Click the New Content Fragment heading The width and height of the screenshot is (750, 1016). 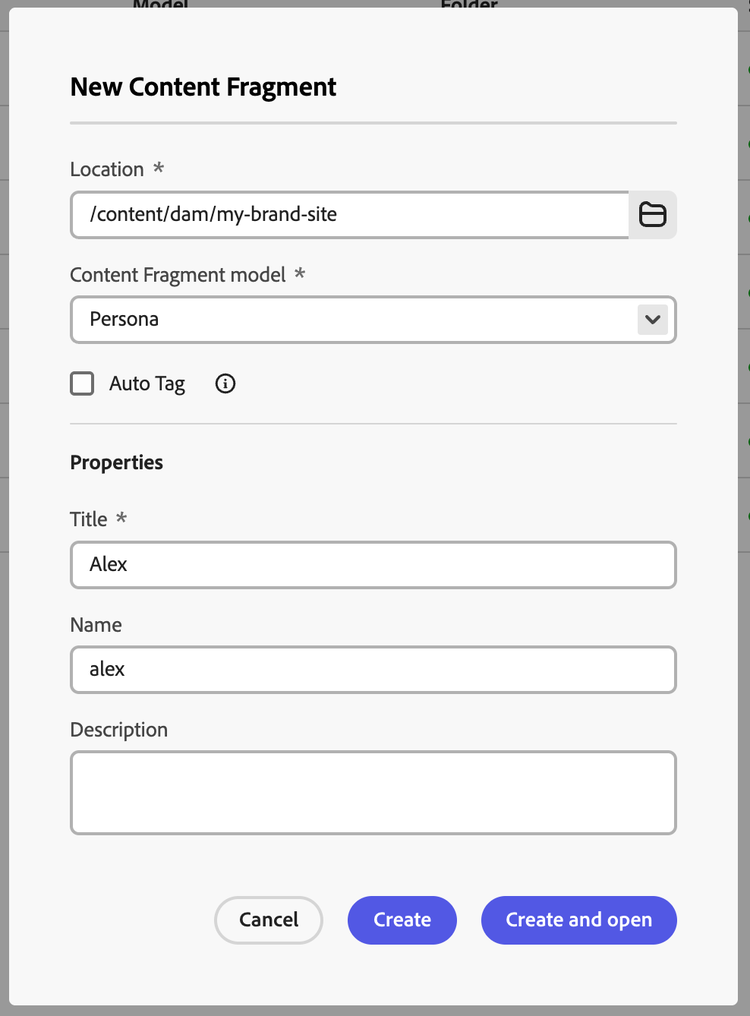(203, 87)
